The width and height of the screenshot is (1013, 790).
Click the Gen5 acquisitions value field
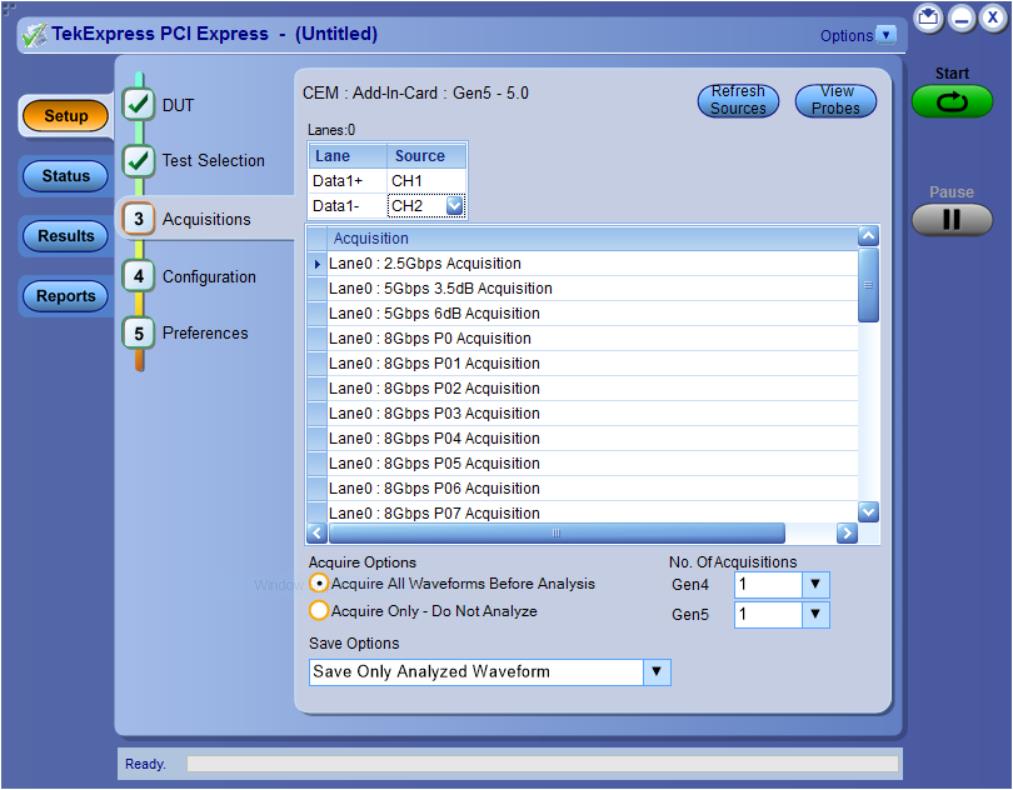click(x=768, y=614)
